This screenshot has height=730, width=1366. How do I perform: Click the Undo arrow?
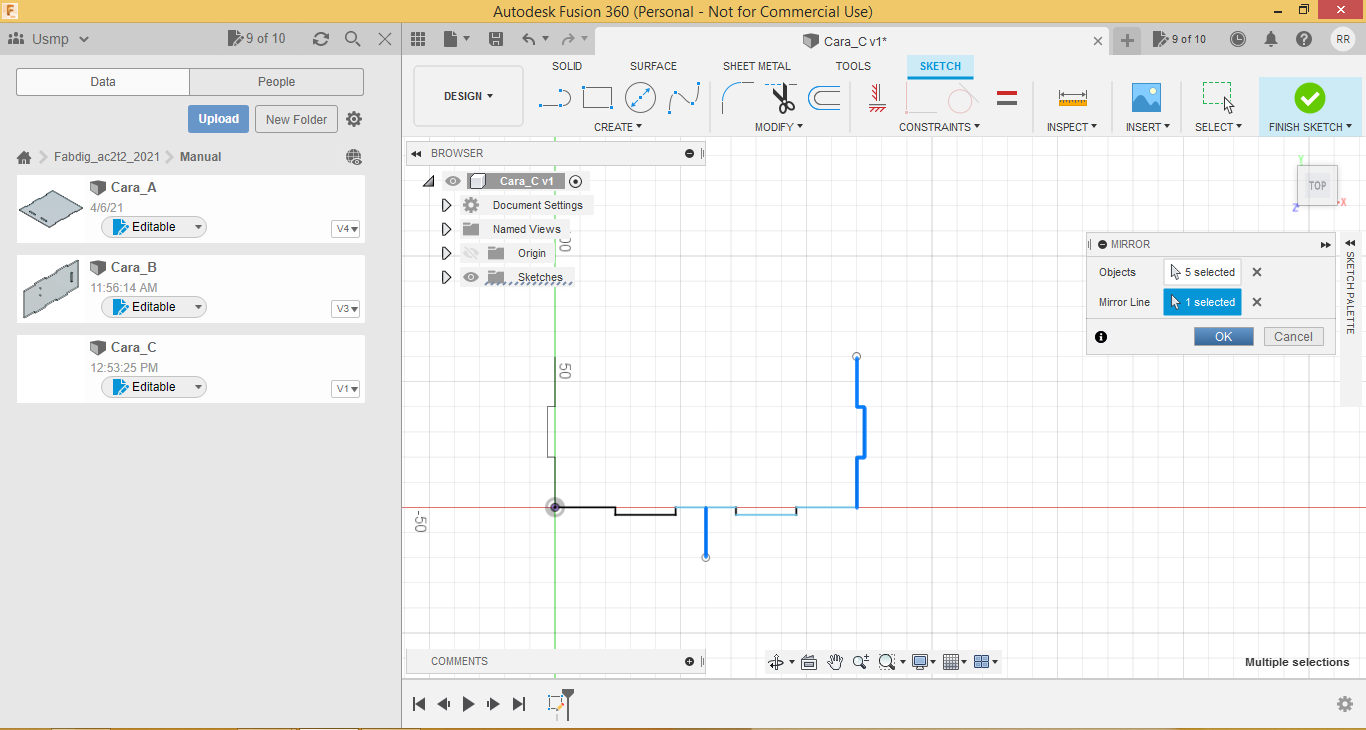529,39
